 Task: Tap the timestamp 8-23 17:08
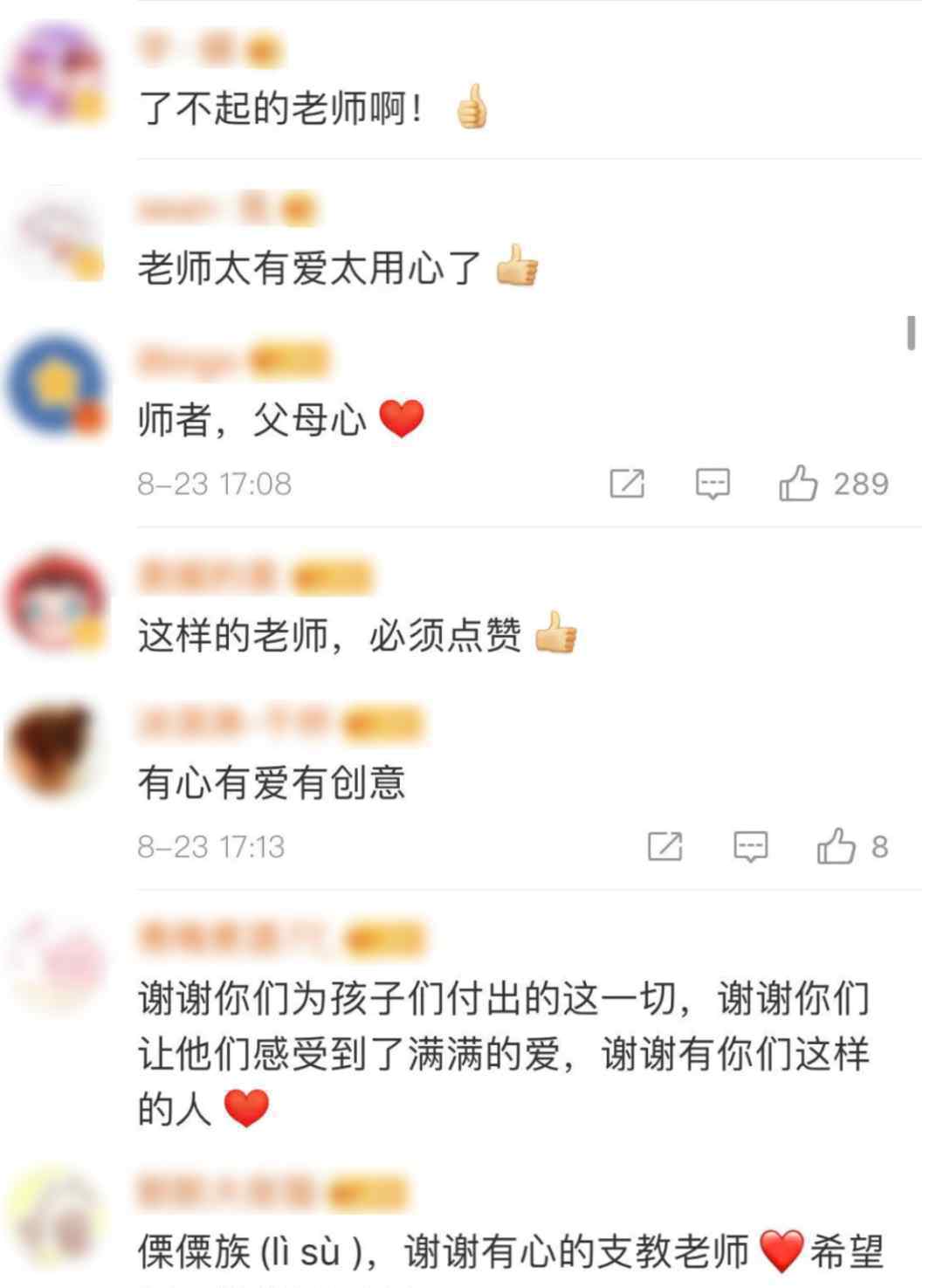(x=214, y=483)
